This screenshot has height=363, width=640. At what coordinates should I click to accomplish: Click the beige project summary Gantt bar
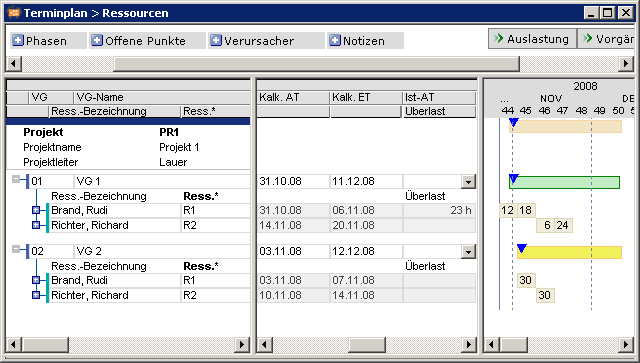click(x=566, y=126)
